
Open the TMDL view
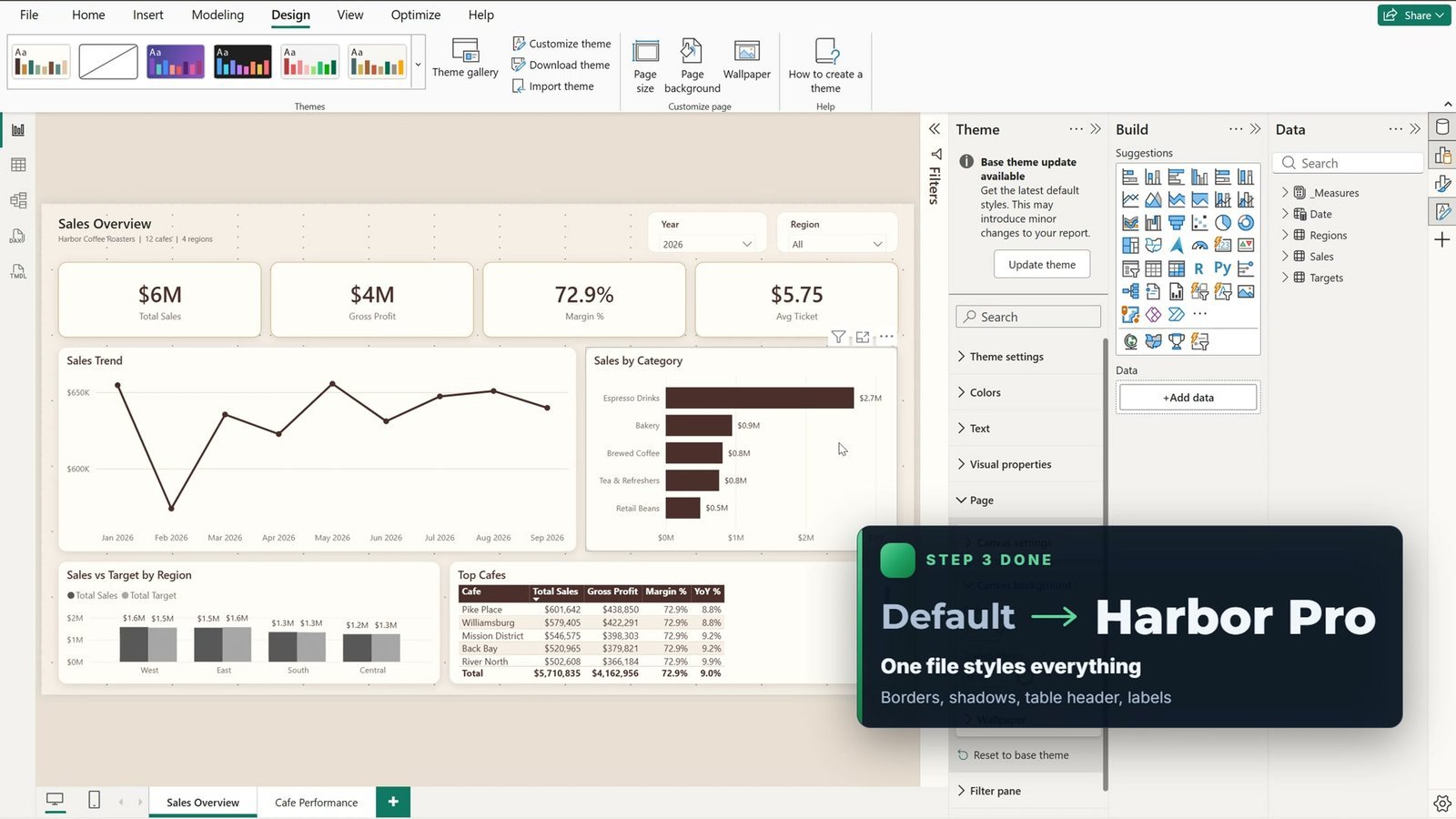(x=18, y=271)
